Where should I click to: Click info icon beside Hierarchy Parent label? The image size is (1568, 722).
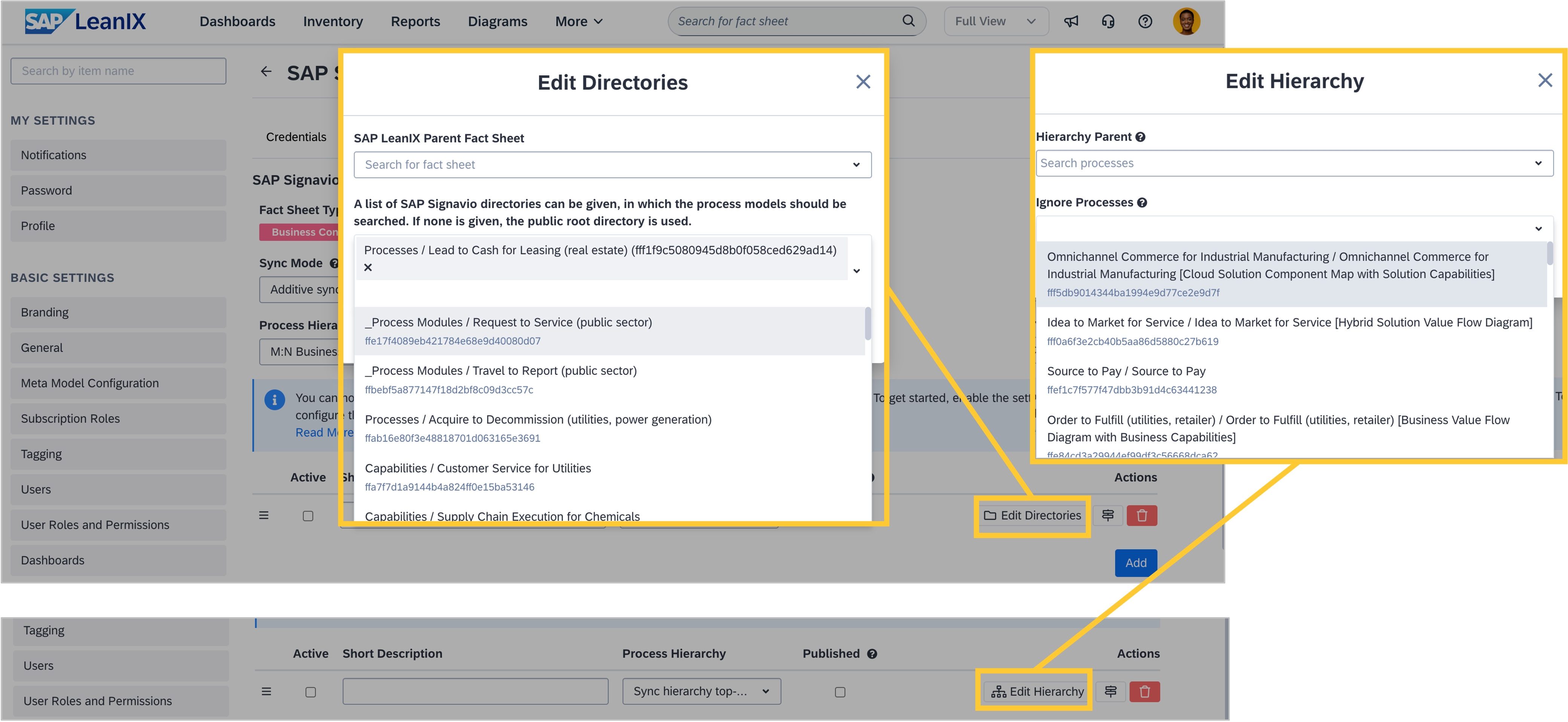click(1141, 137)
